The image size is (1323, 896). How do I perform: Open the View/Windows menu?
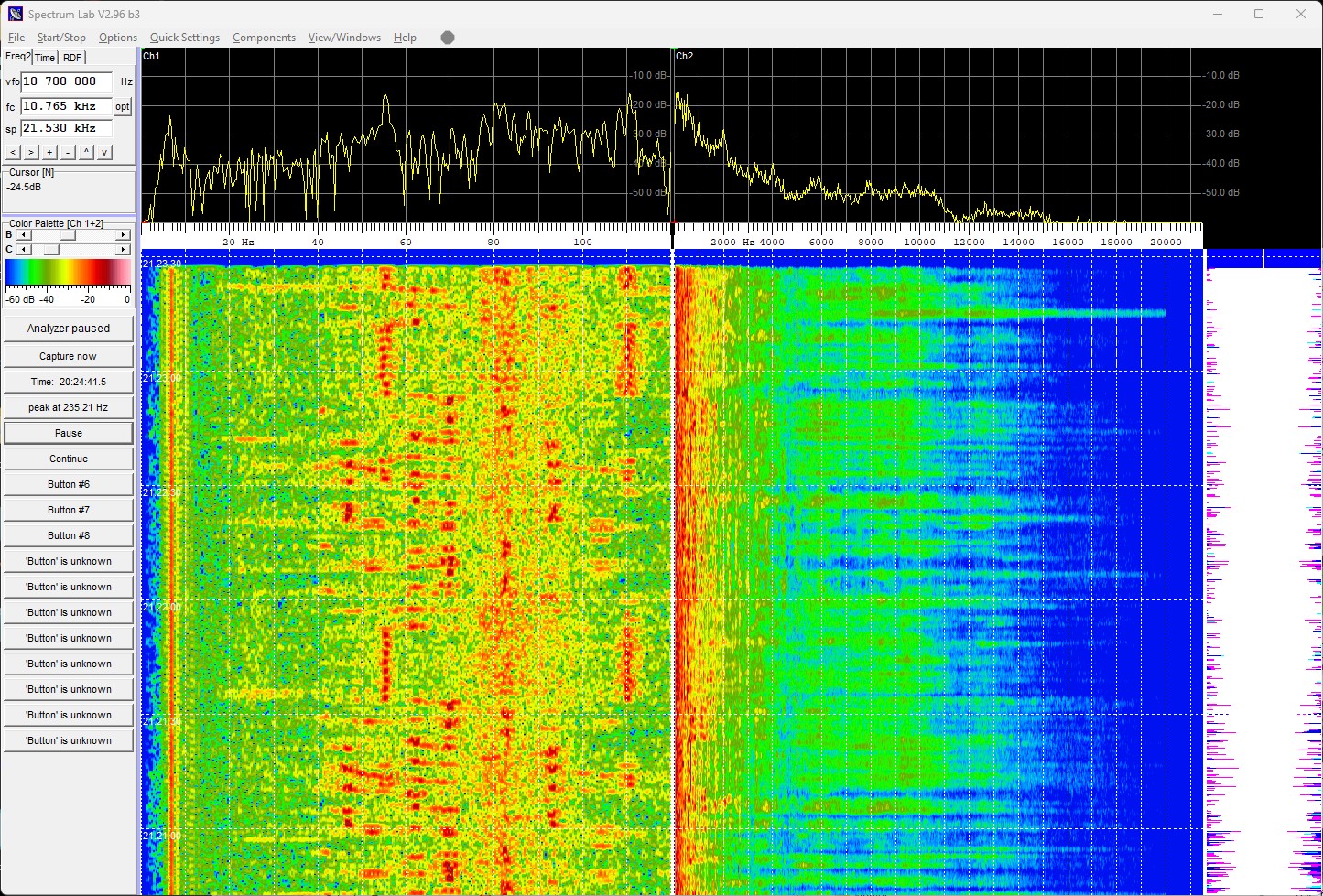click(x=344, y=38)
